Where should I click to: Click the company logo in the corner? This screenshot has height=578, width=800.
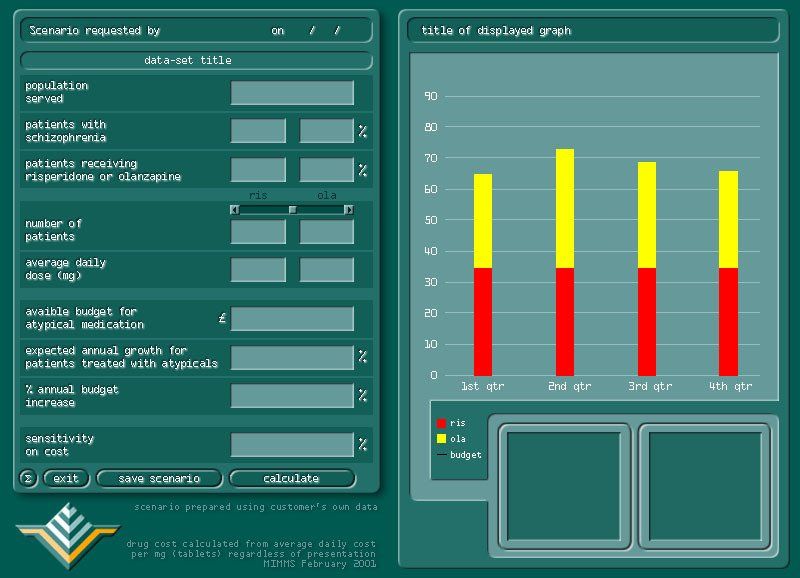68,536
